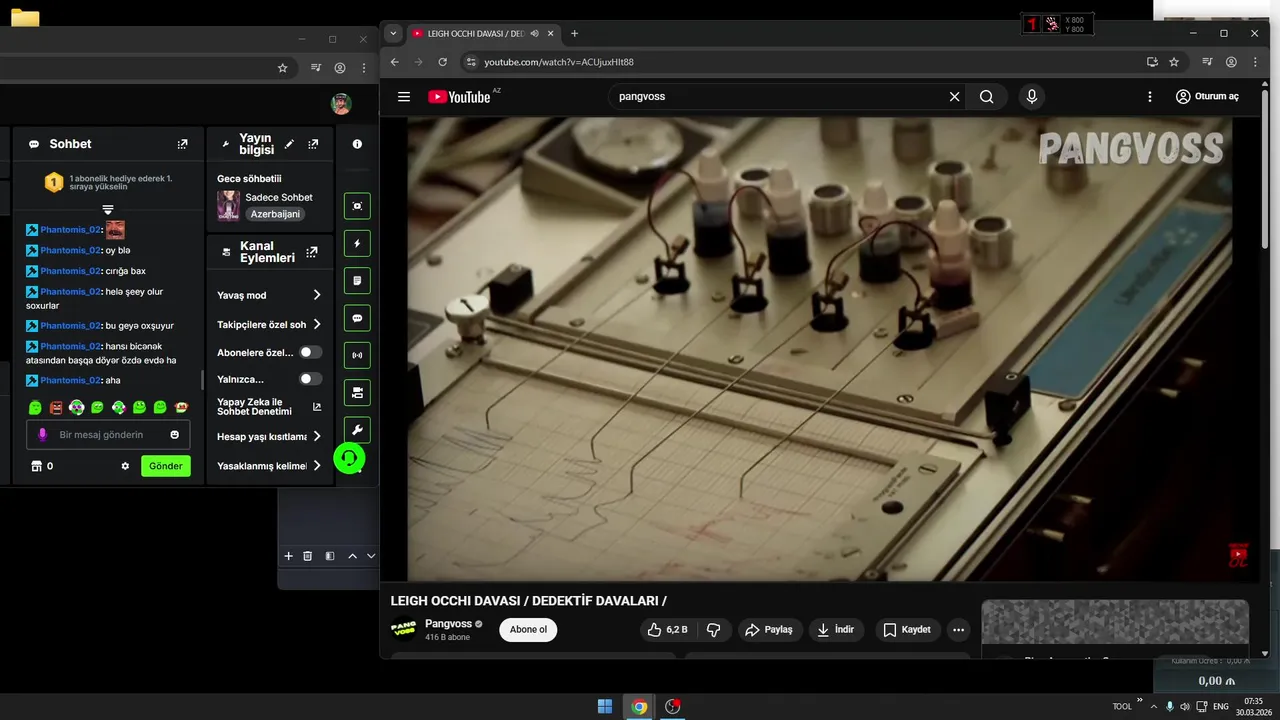
Task: Toggle the Yalnızca... chat switch
Action: 311,379
